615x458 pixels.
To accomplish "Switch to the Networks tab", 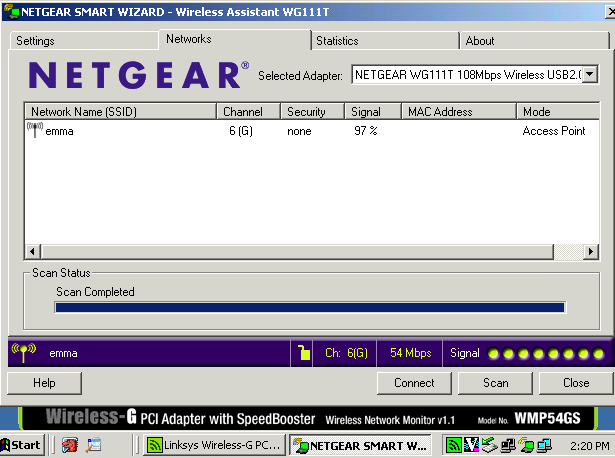I will pyautogui.click(x=235, y=39).
